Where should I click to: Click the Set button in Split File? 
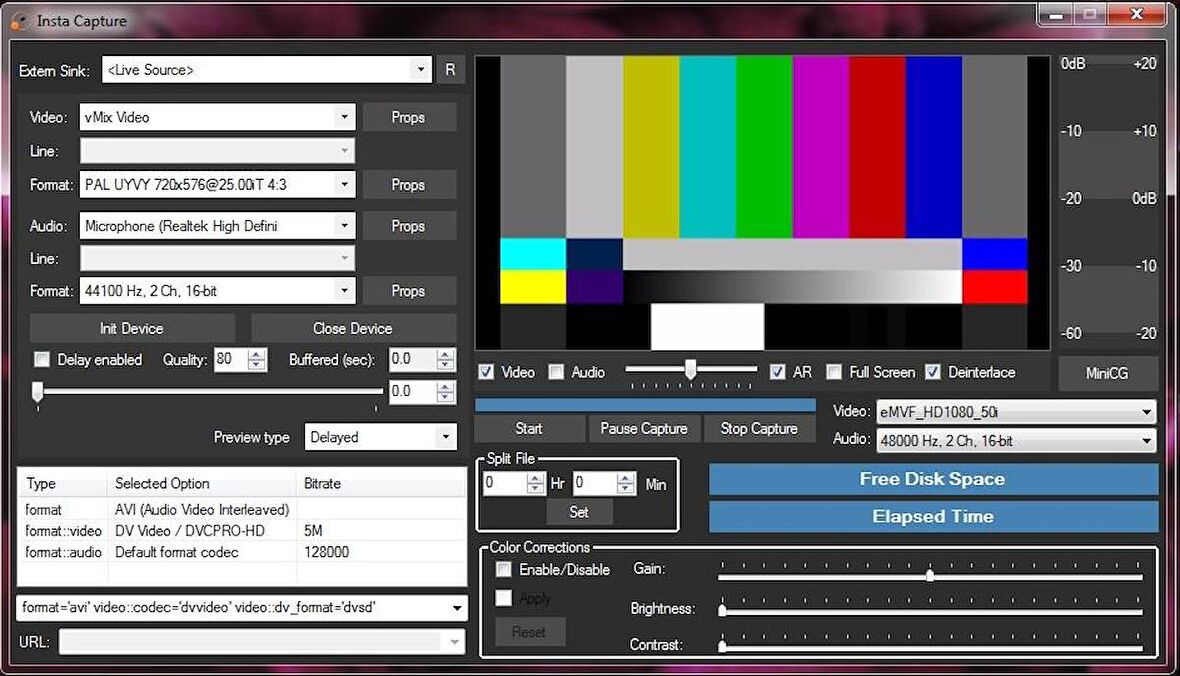pos(579,512)
